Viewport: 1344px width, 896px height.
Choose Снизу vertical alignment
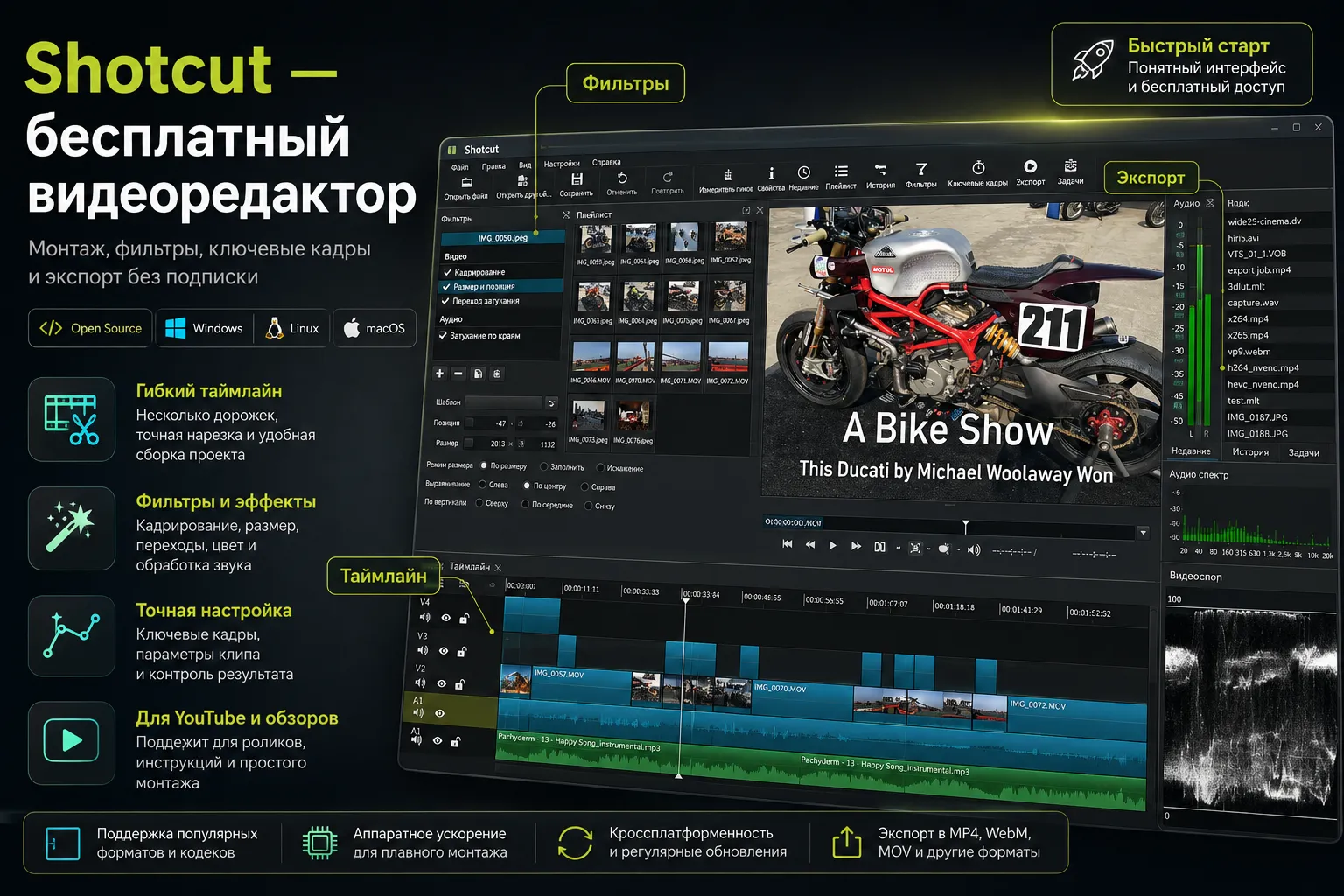tap(588, 506)
